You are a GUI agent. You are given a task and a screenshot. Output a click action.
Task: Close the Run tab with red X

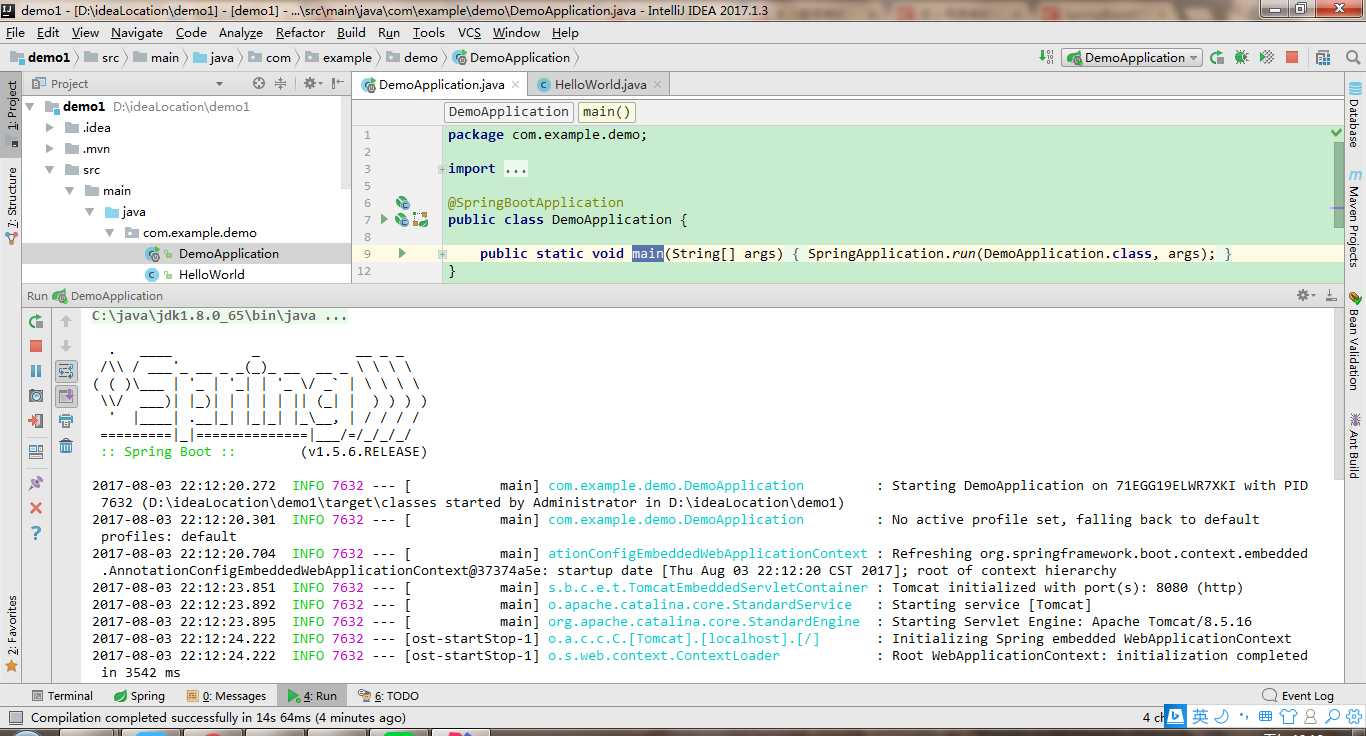[36, 508]
